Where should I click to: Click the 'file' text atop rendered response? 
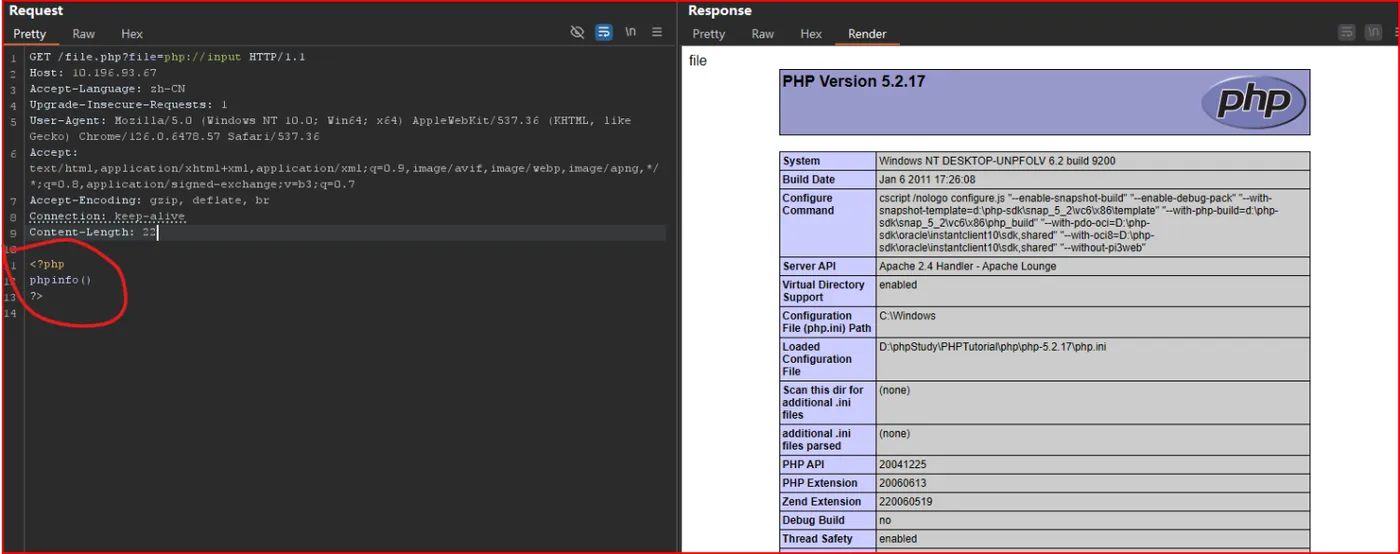[698, 61]
